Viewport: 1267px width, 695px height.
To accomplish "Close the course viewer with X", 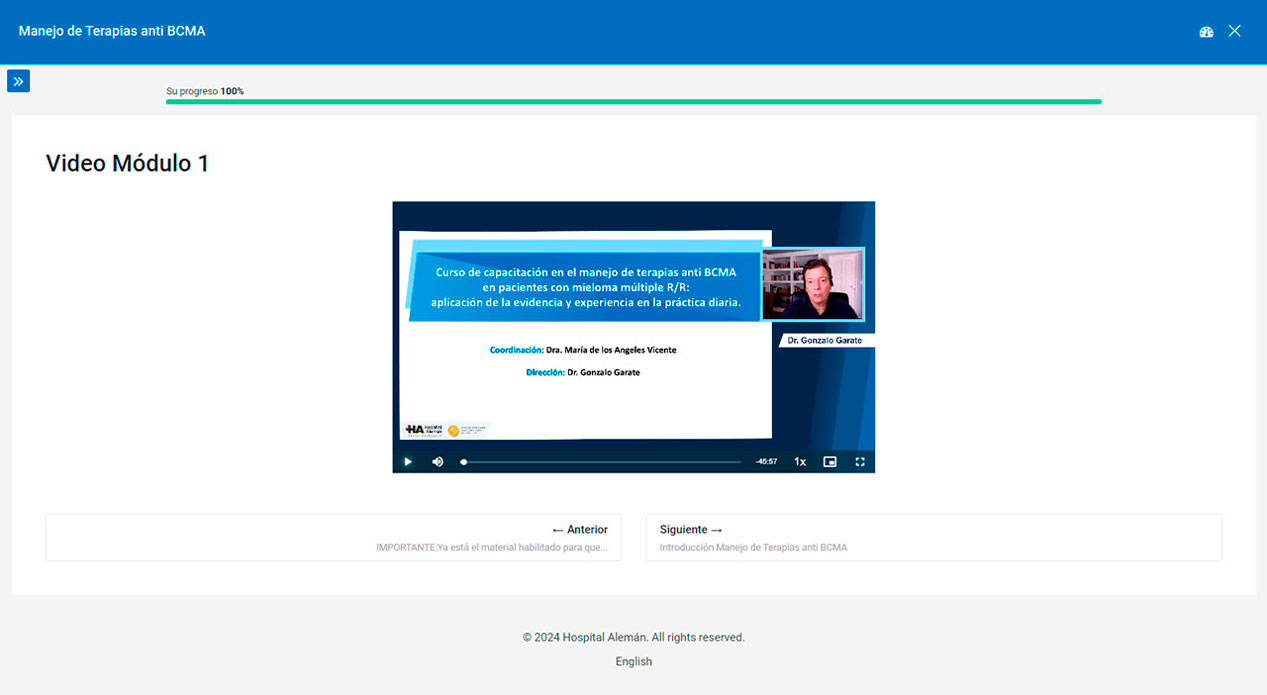I will tap(1234, 31).
